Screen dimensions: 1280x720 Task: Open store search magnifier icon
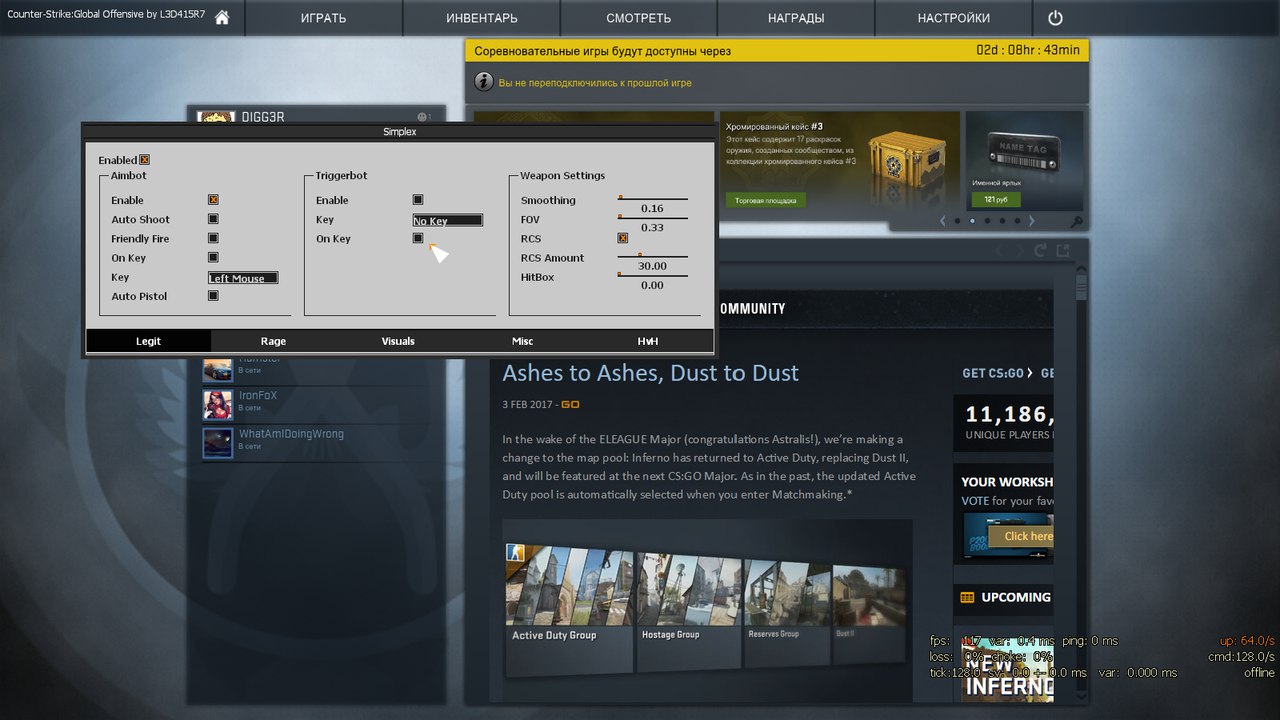[x=1076, y=222]
